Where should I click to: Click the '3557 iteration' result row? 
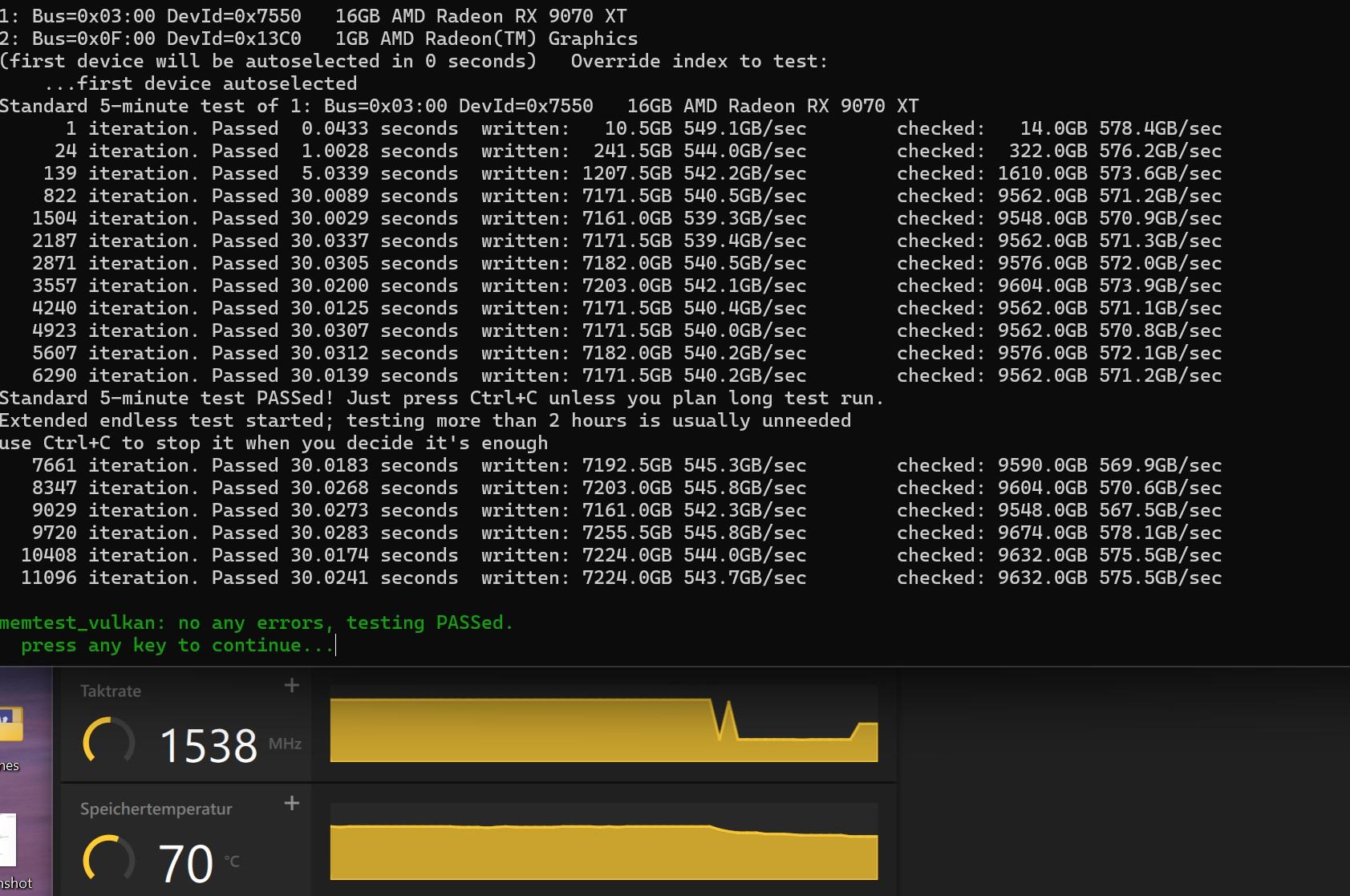click(x=627, y=286)
